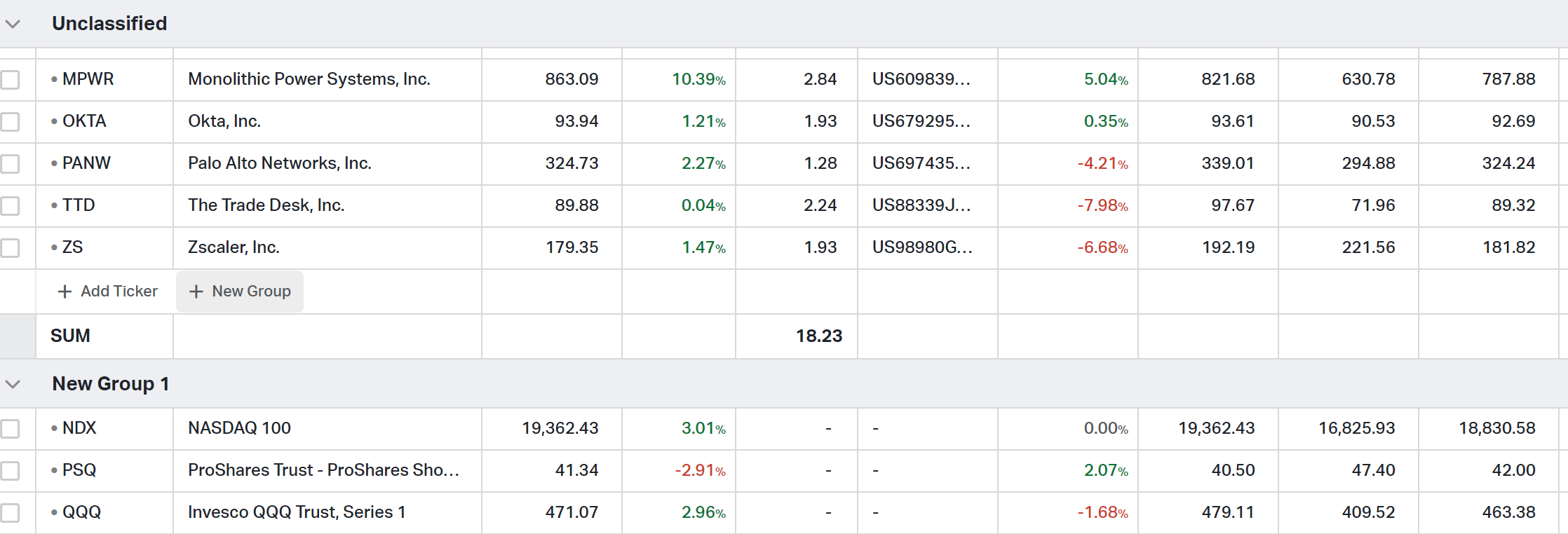Check the QQQ row checkbox
The height and width of the screenshot is (534, 1568).
click(x=10, y=513)
